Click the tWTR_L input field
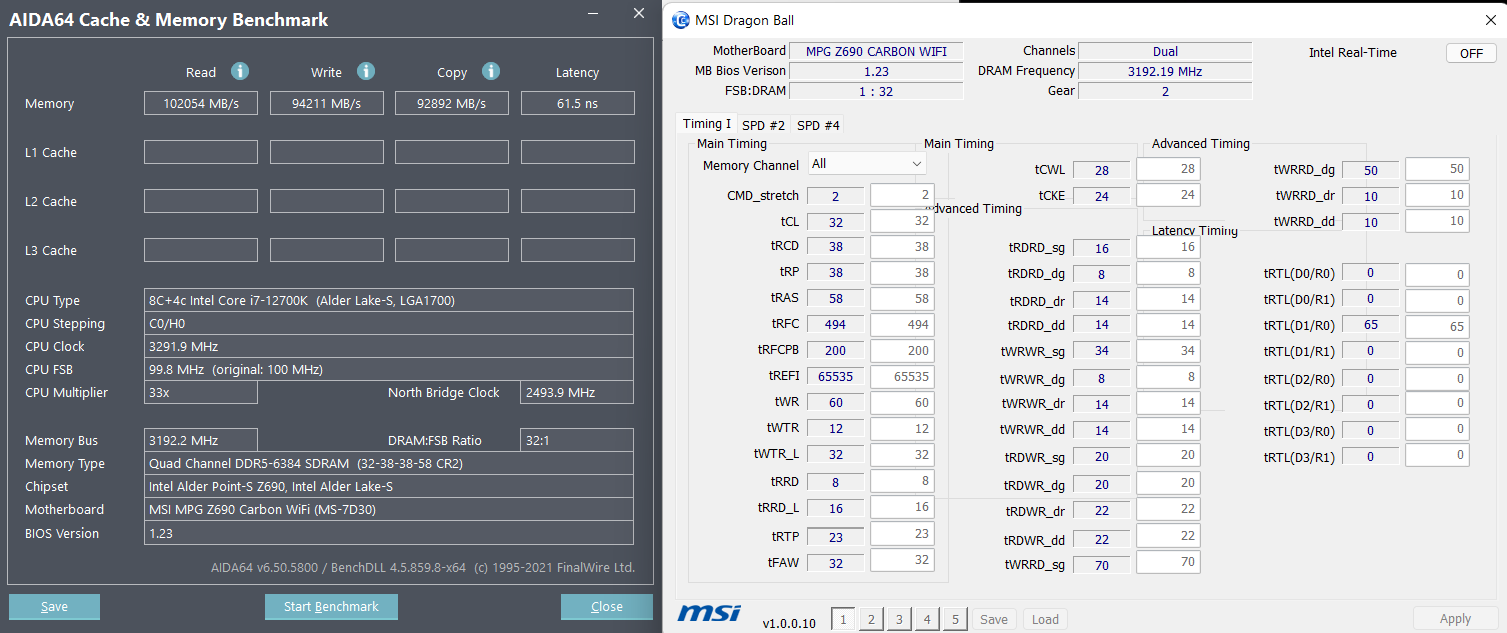 tap(902, 454)
